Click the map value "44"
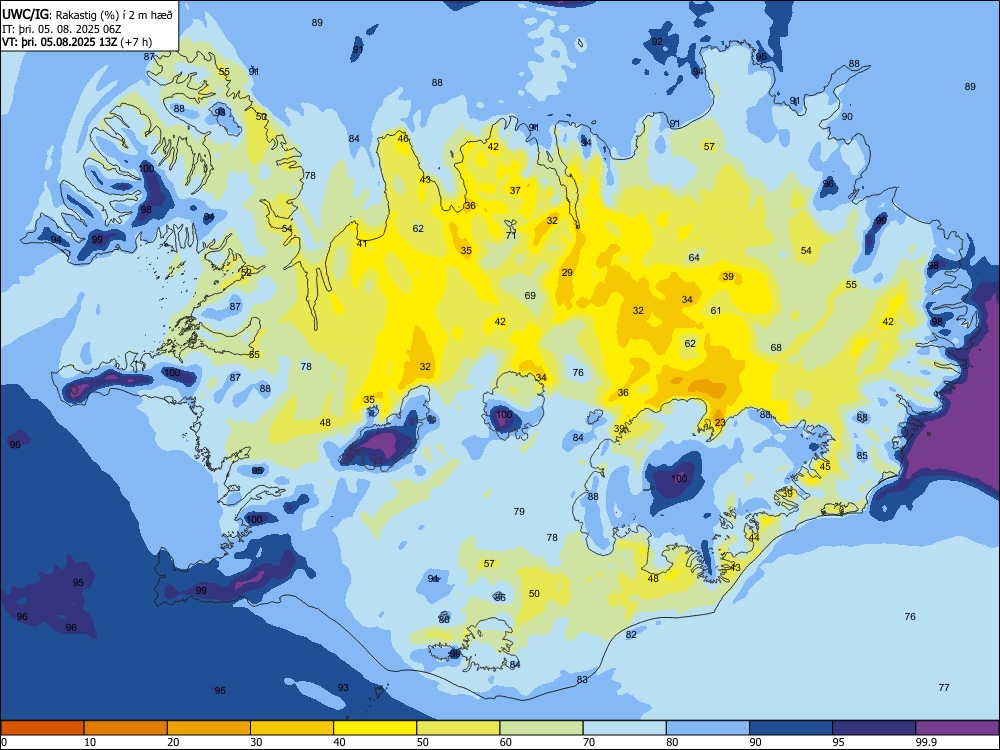The width and height of the screenshot is (1000, 750). pos(754,538)
